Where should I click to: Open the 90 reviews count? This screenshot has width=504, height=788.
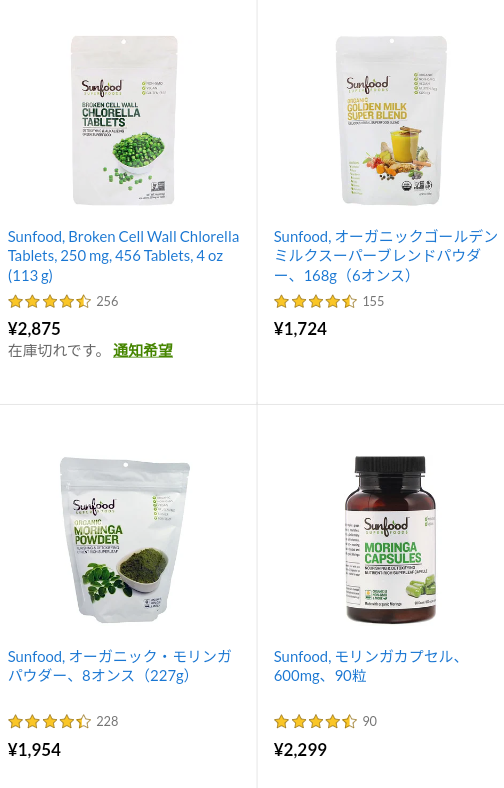coord(369,722)
